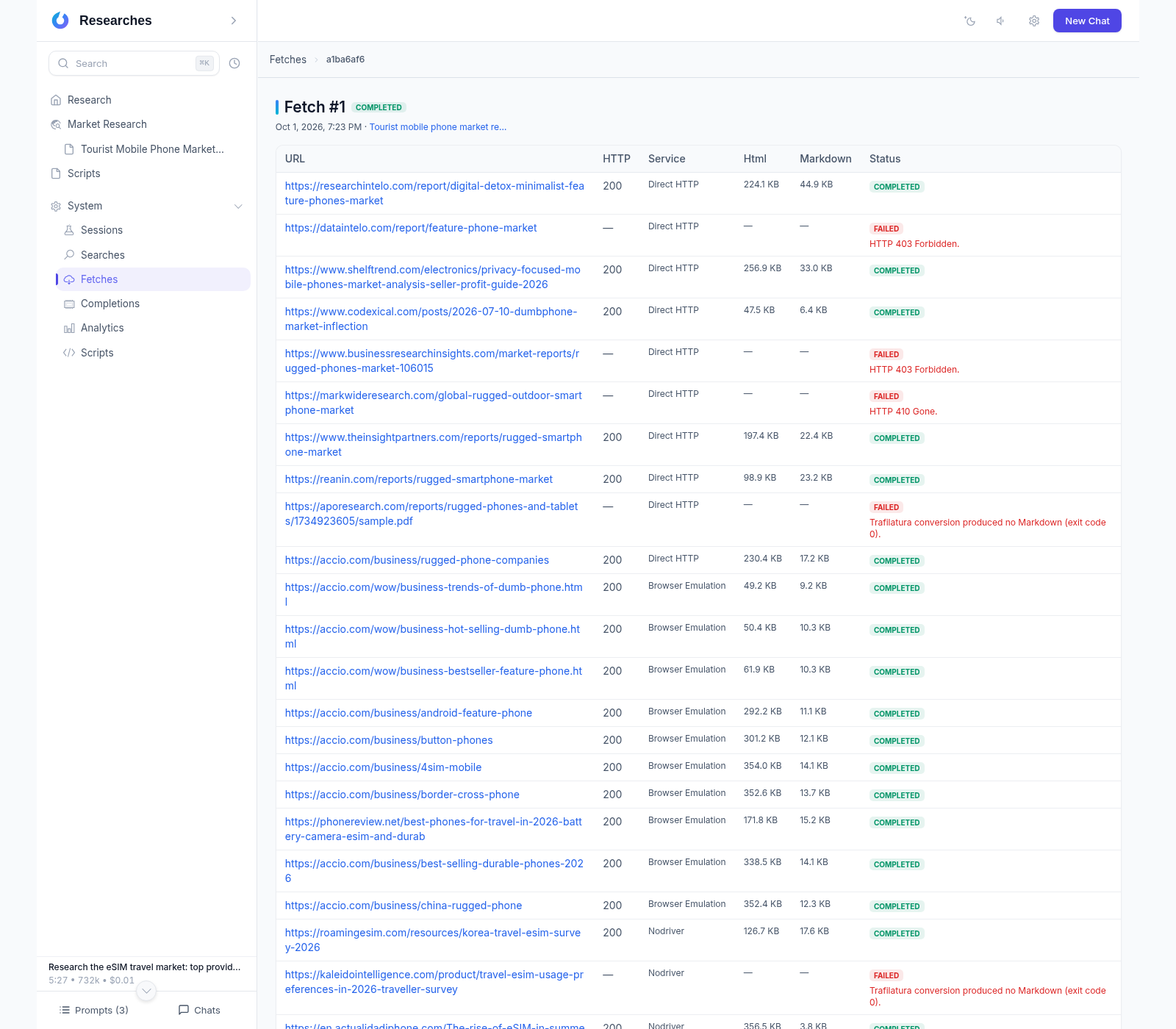1176x1029 pixels.
Task: Collapse sidebar with chevron beside Researches
Action: click(234, 21)
